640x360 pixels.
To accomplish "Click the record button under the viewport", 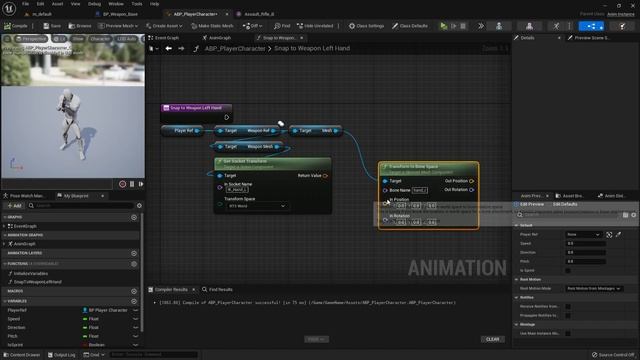I will [122, 184].
